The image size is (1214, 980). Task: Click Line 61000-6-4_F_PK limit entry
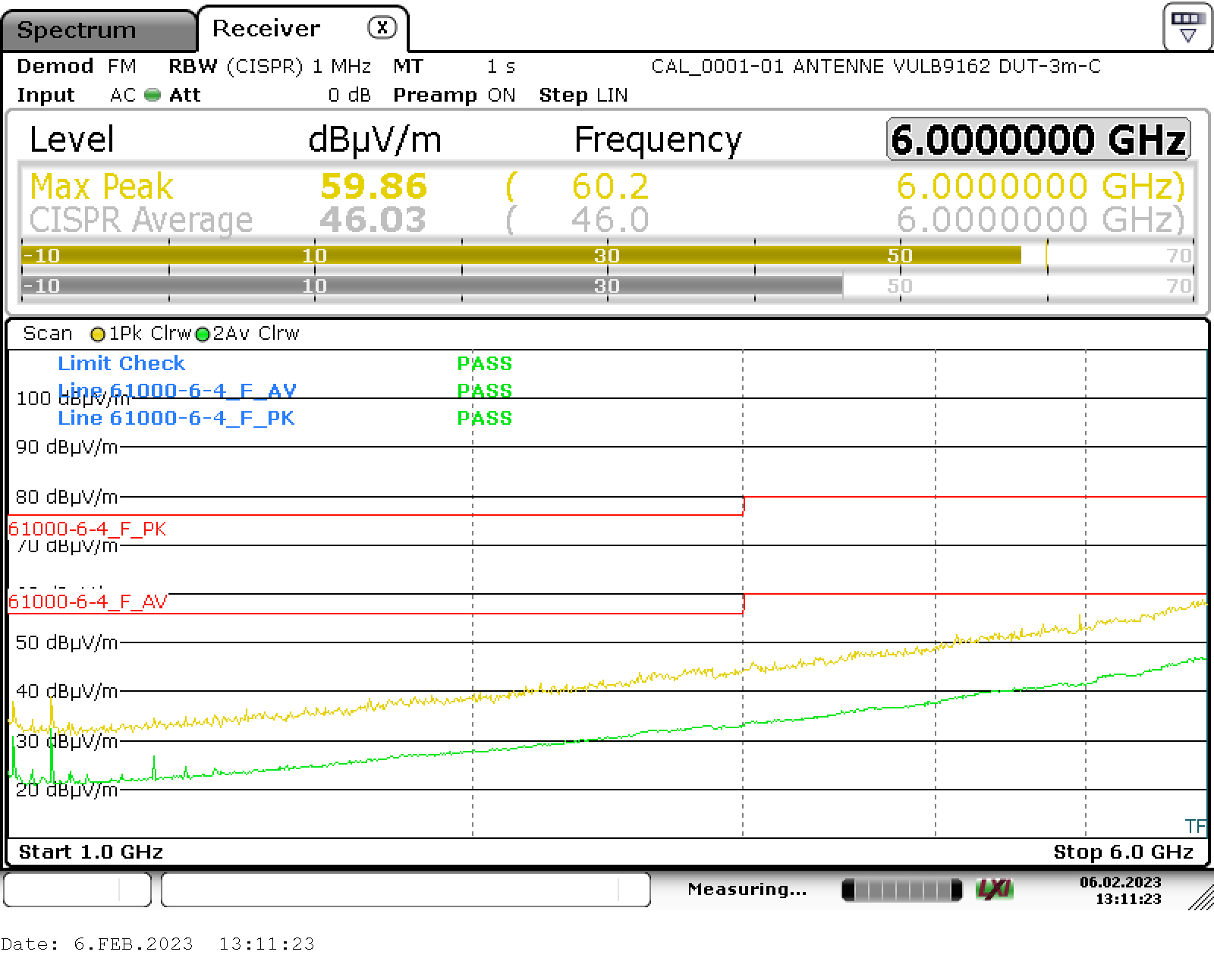176,418
